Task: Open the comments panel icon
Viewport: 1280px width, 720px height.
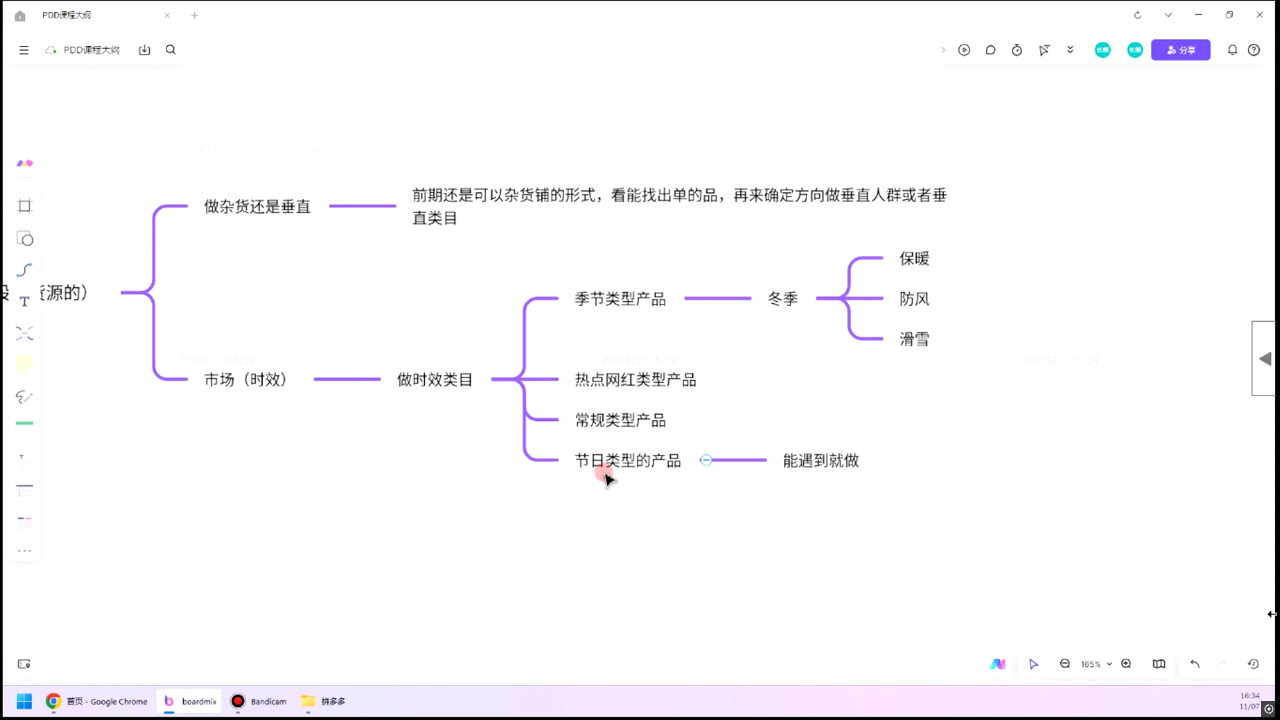Action: [990, 50]
